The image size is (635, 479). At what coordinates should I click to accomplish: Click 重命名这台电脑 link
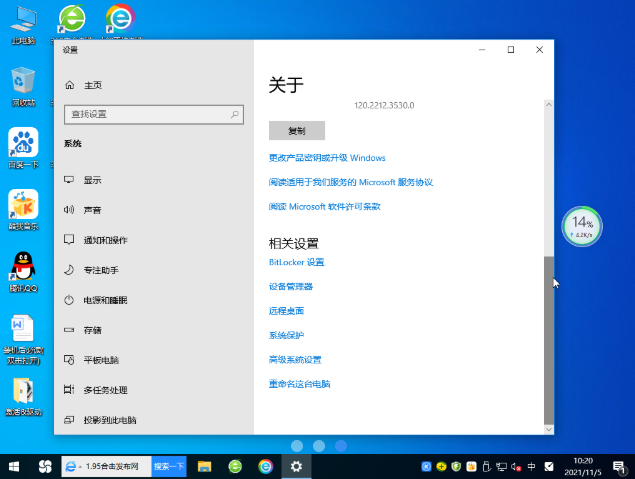(x=299, y=384)
